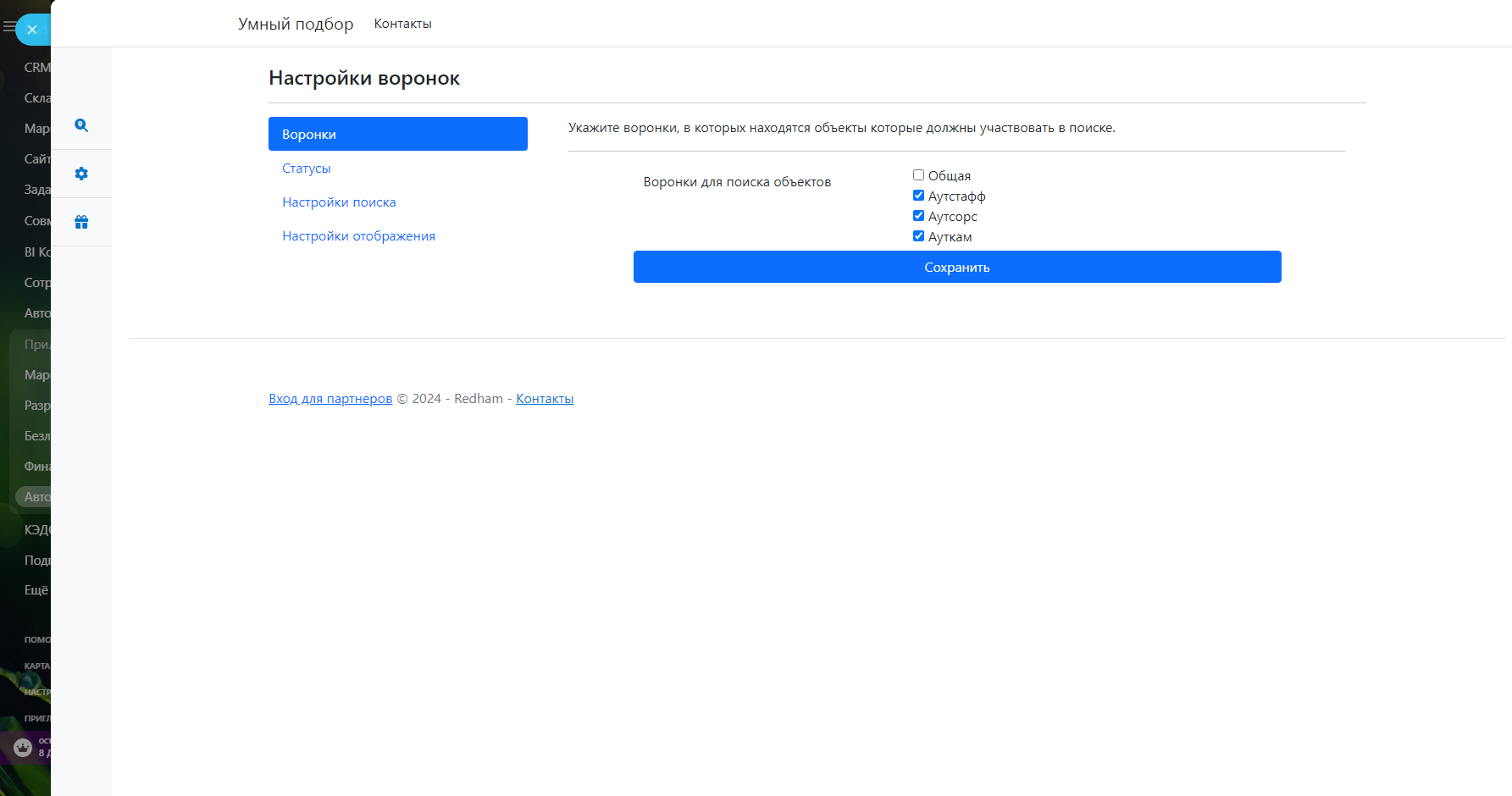Click the crown icon in the sidebar
The height and width of the screenshot is (796, 1512).
[x=23, y=748]
